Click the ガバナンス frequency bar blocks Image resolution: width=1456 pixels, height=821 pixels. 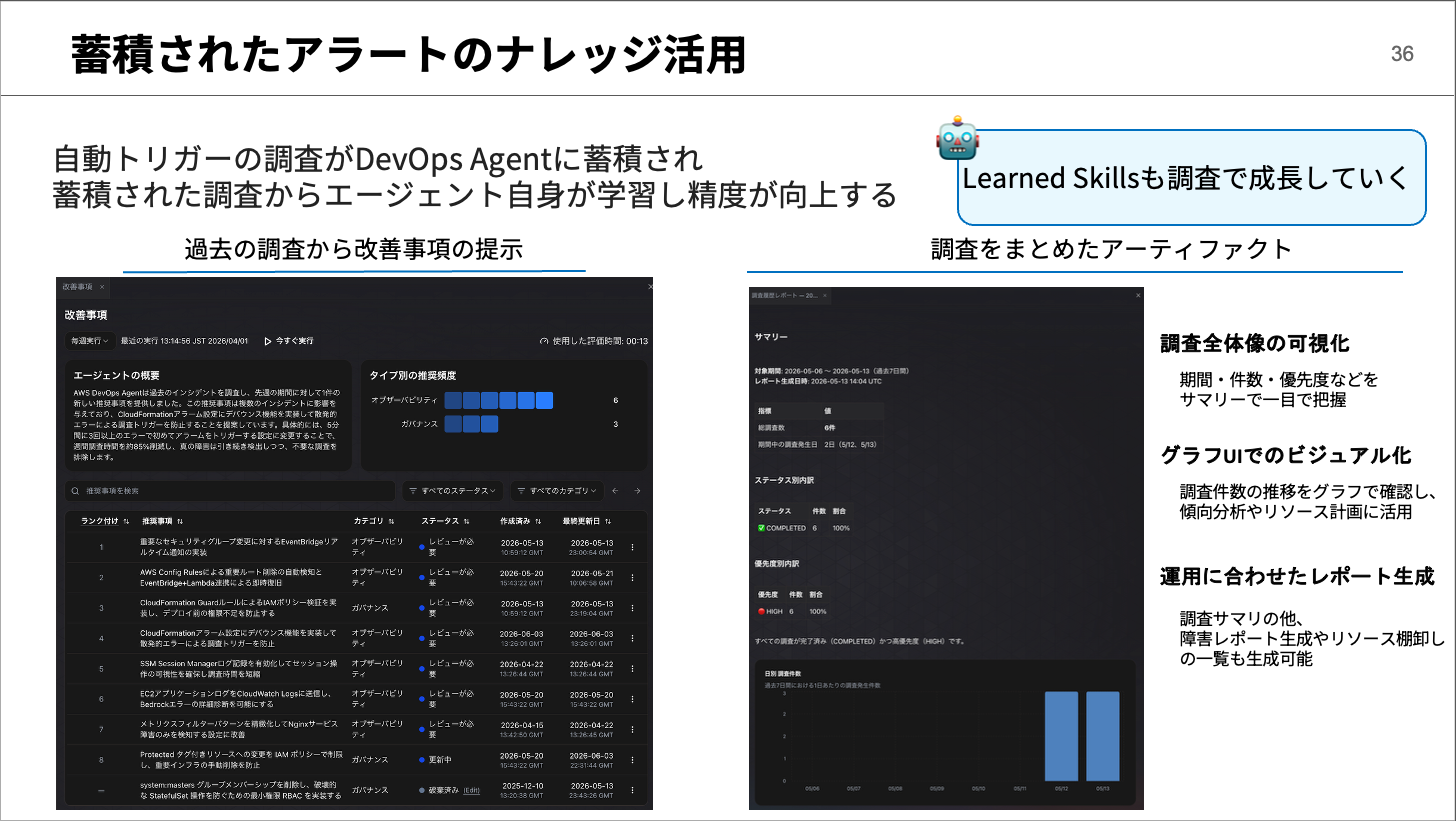click(471, 424)
